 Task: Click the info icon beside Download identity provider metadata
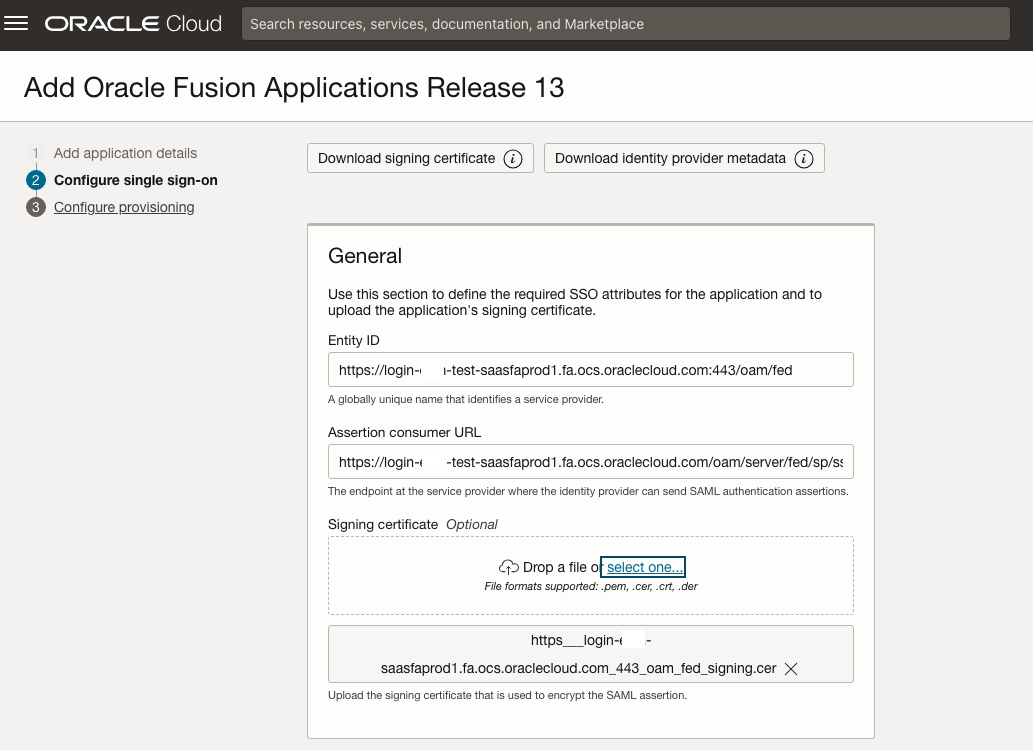click(803, 158)
